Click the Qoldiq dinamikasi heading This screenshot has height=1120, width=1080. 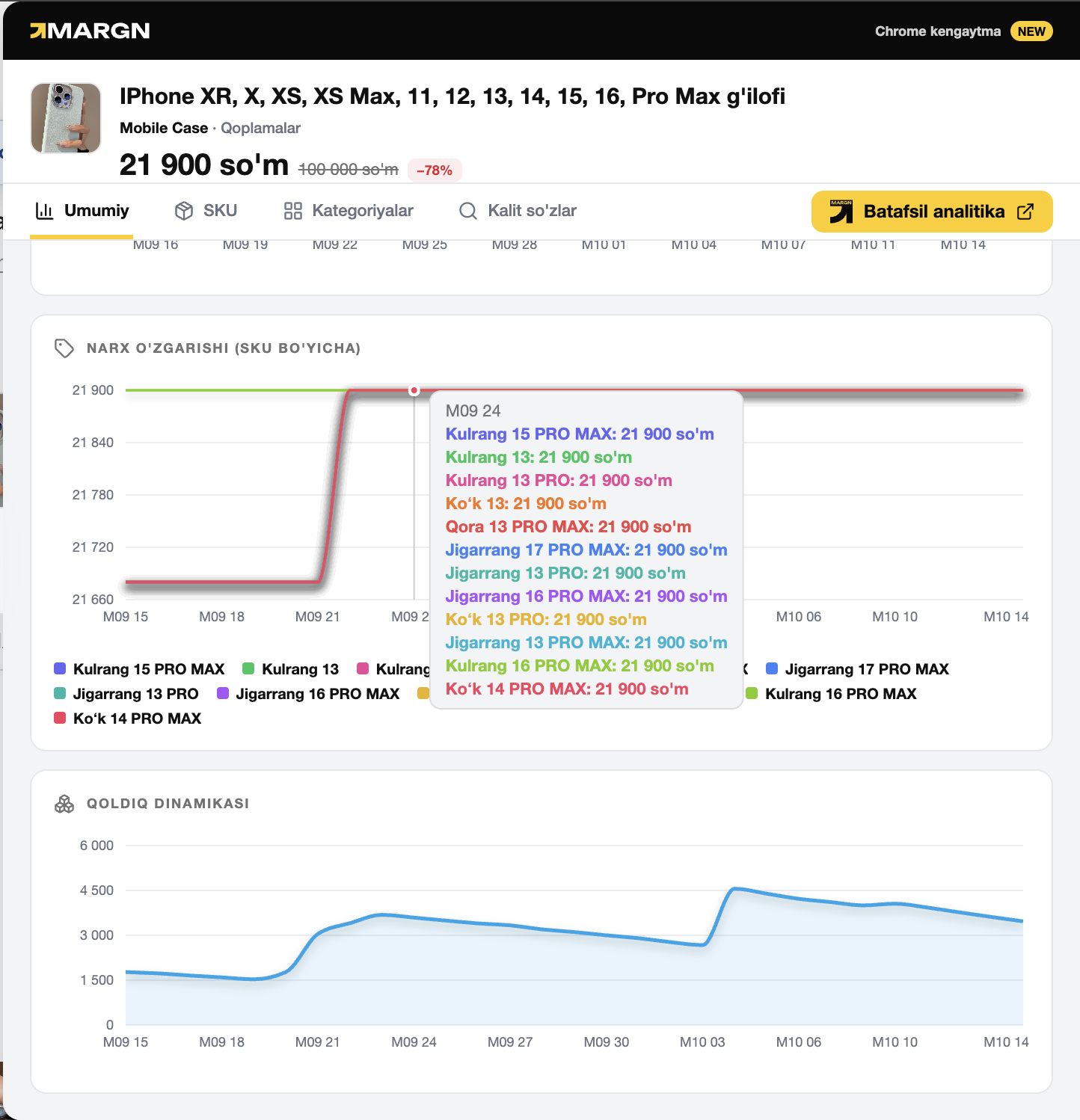pyautogui.click(x=168, y=804)
